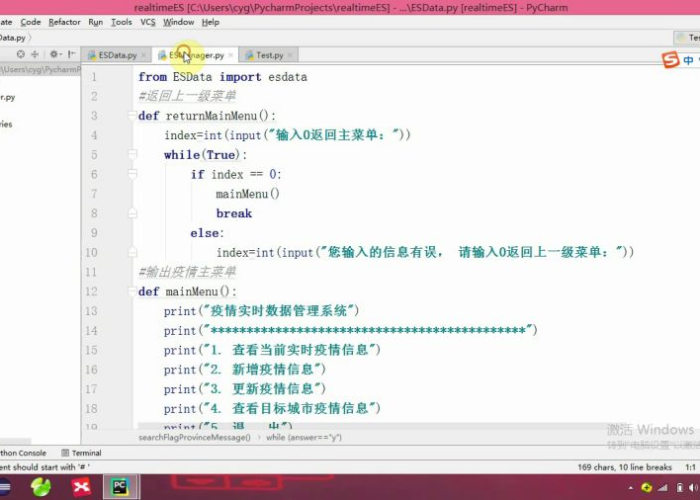Viewport: 700px width, 500px height.
Task: Click print line '2. 新增疫情信息'
Action: (245, 369)
